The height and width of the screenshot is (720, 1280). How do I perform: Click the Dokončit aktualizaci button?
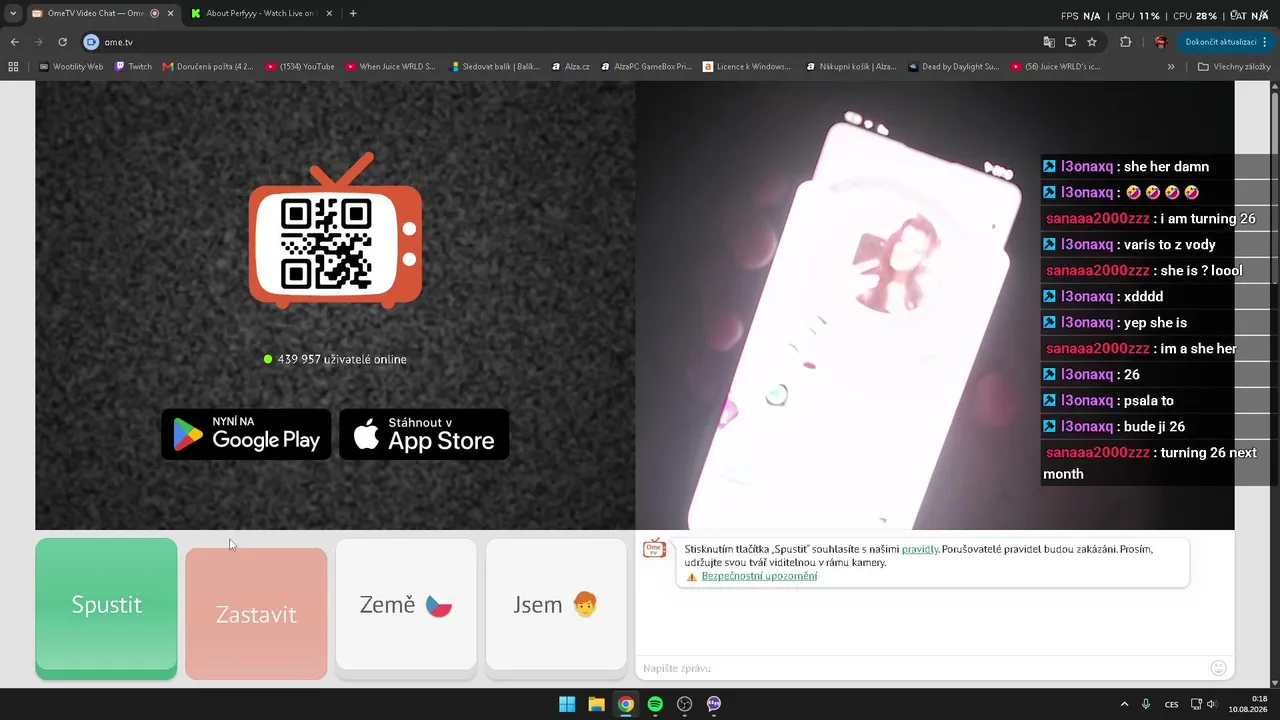(1225, 42)
